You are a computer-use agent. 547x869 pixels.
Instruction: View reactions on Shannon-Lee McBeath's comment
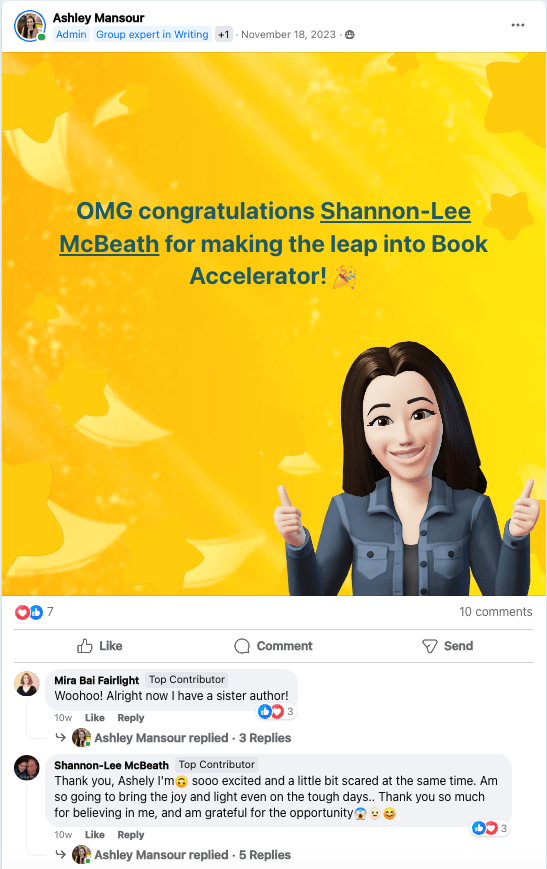pos(490,828)
